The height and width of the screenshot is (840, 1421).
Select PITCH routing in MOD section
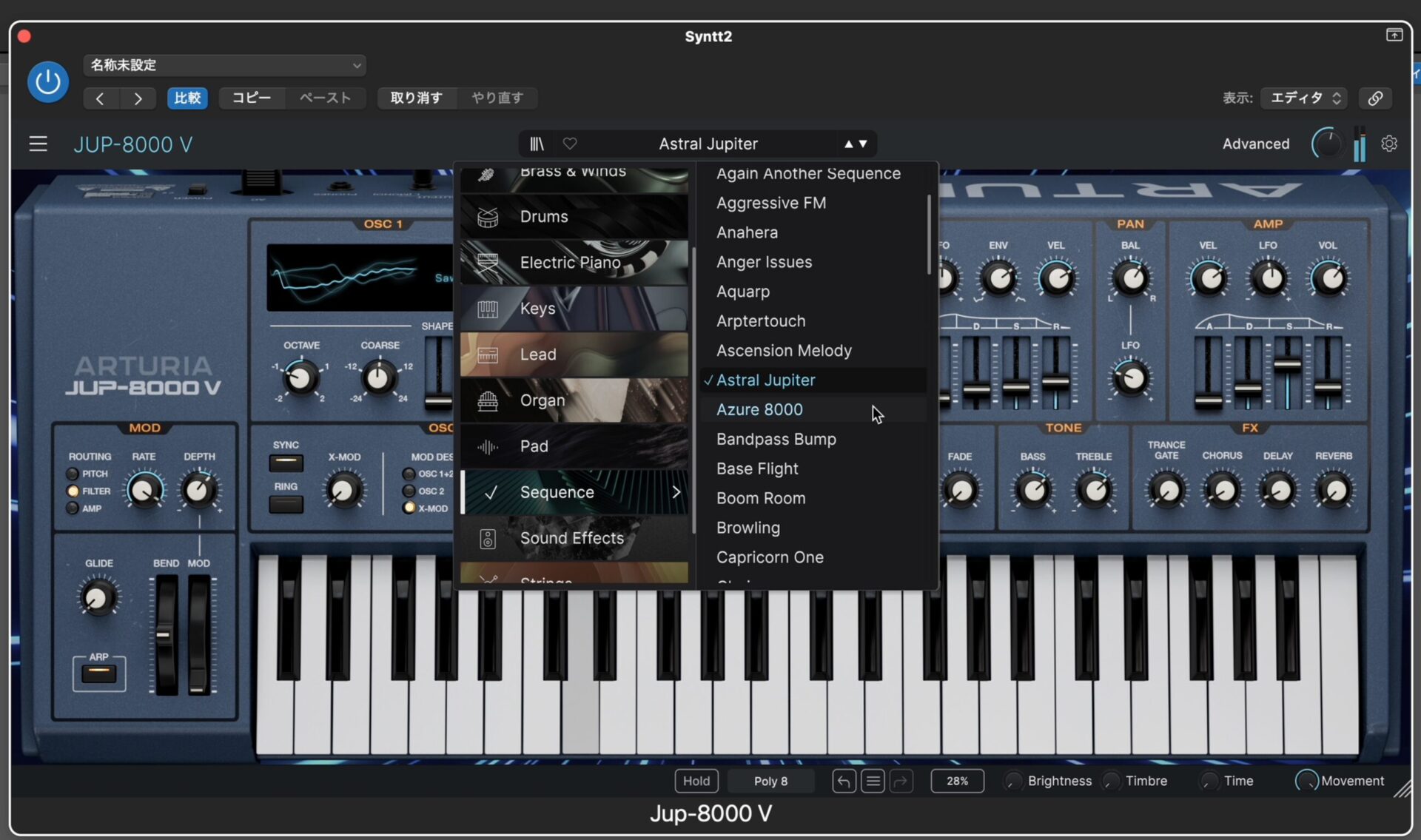[x=73, y=474]
